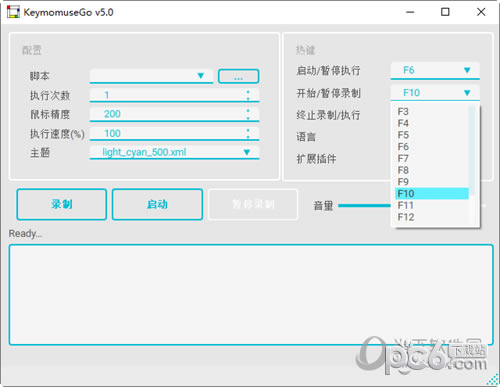500x387 pixels.
Task: Open theme dropdown light_cyan_500.xml
Action: point(174,152)
